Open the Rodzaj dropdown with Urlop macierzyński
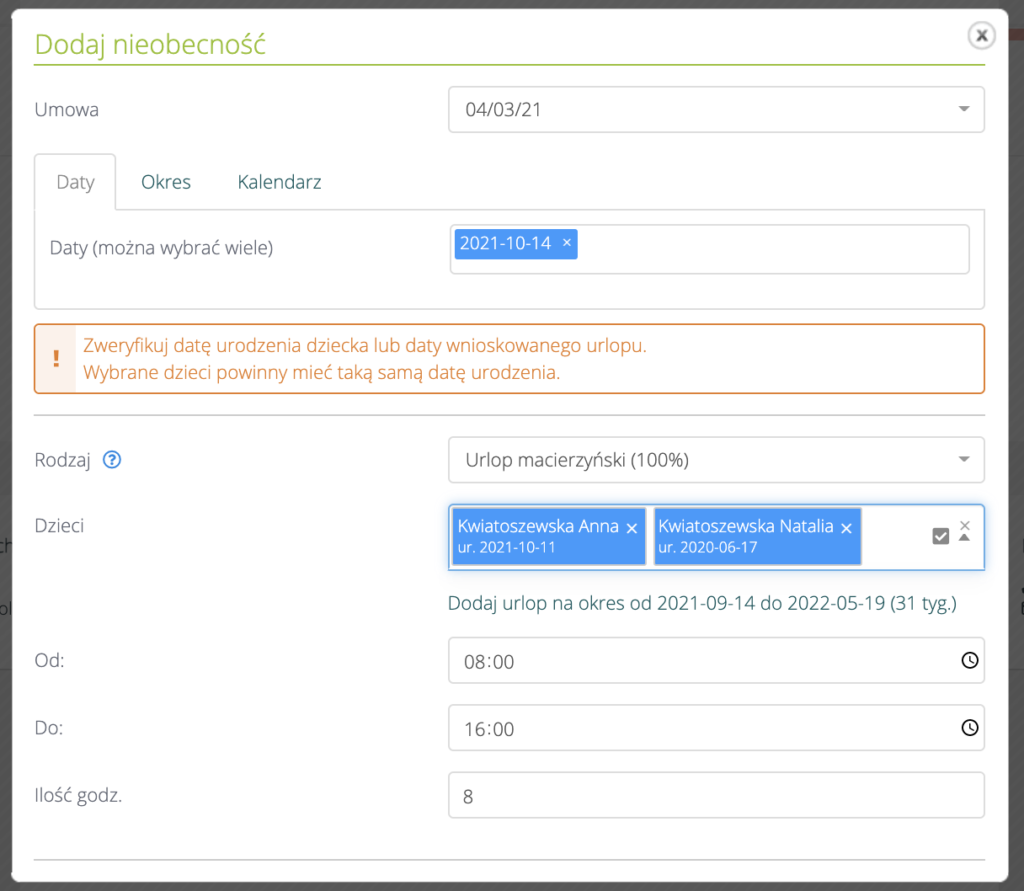Image resolution: width=1024 pixels, height=891 pixels. (x=963, y=460)
